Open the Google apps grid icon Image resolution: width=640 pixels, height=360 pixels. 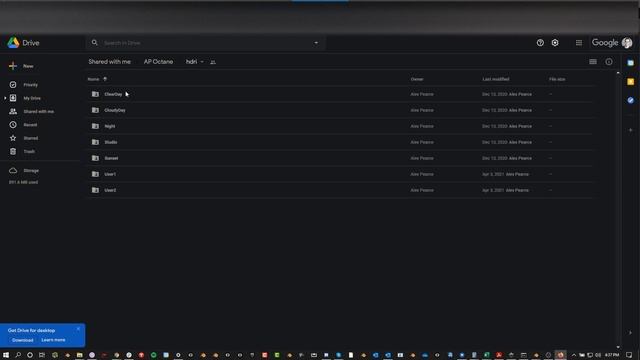click(x=579, y=42)
